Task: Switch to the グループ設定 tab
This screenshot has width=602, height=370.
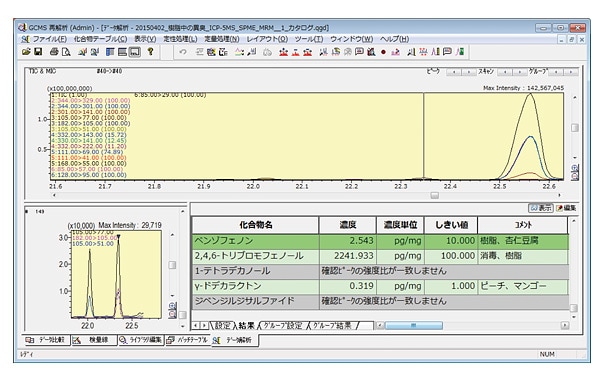Action: (283, 325)
